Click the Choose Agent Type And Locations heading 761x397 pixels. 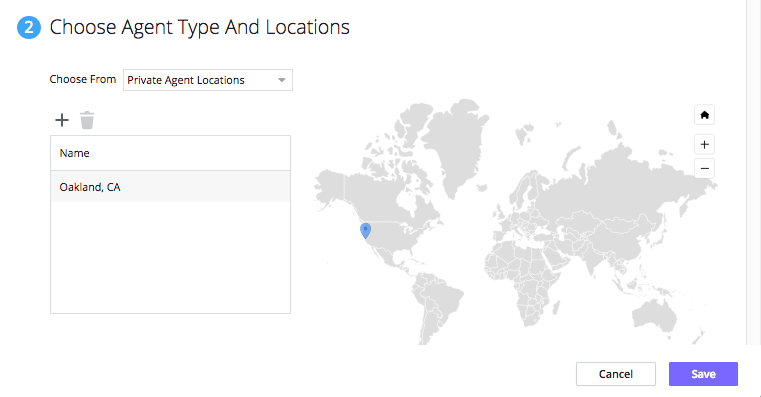pyautogui.click(x=199, y=27)
